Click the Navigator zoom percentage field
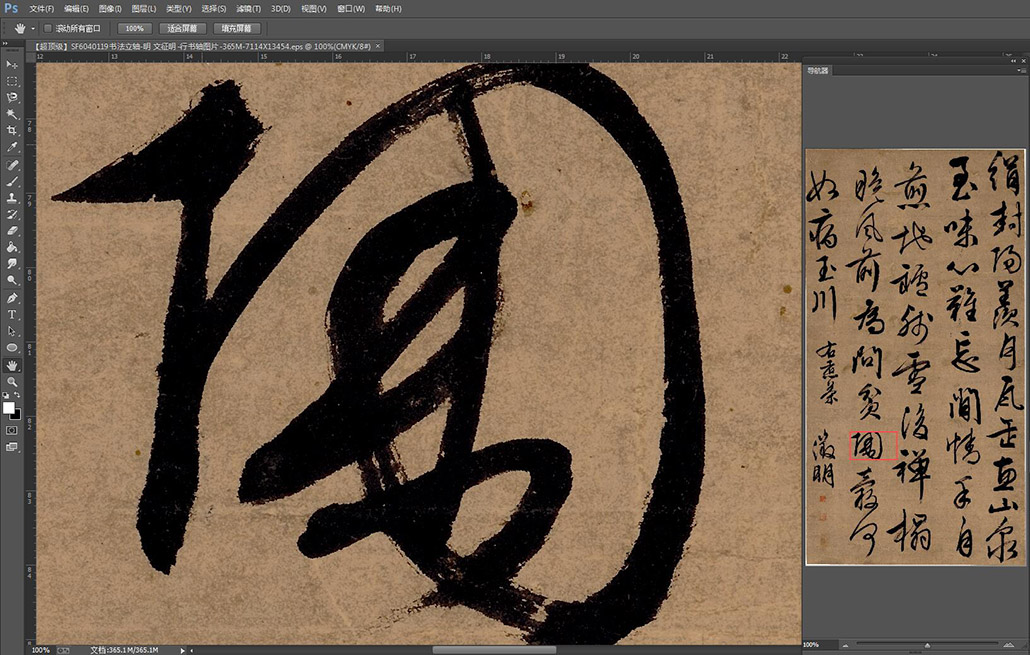 [819, 644]
